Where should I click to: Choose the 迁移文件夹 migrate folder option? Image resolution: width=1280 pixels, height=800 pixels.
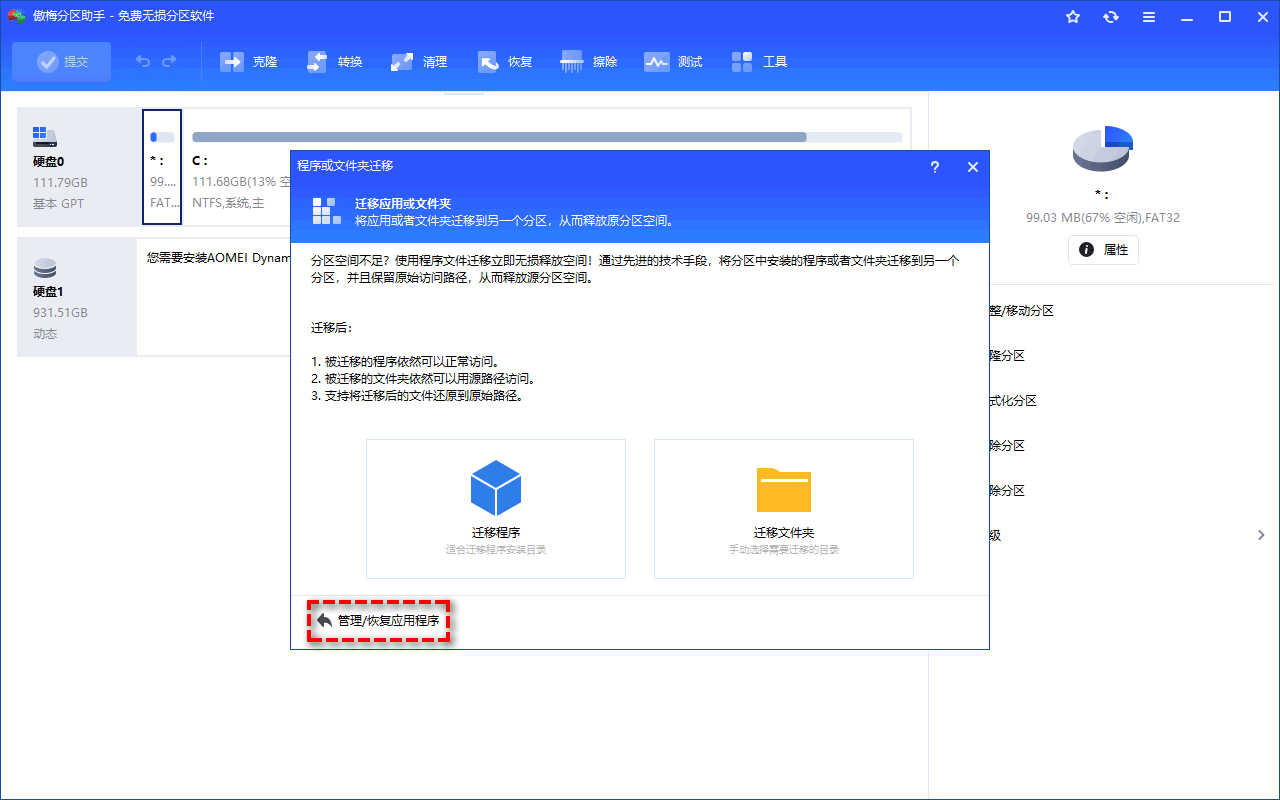[x=783, y=508]
